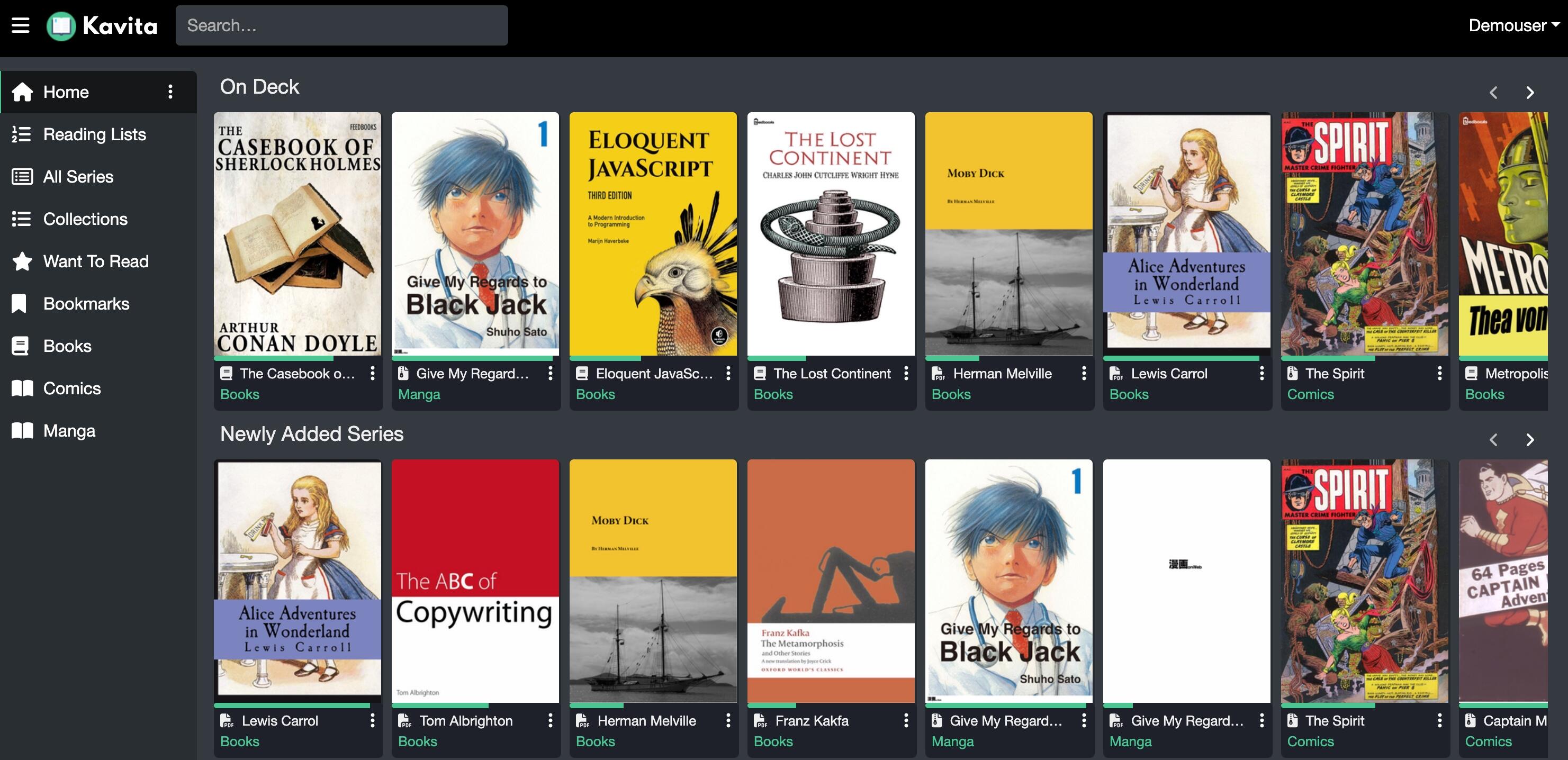
Task: Go to previous Newly Added Series items
Action: click(x=1493, y=440)
